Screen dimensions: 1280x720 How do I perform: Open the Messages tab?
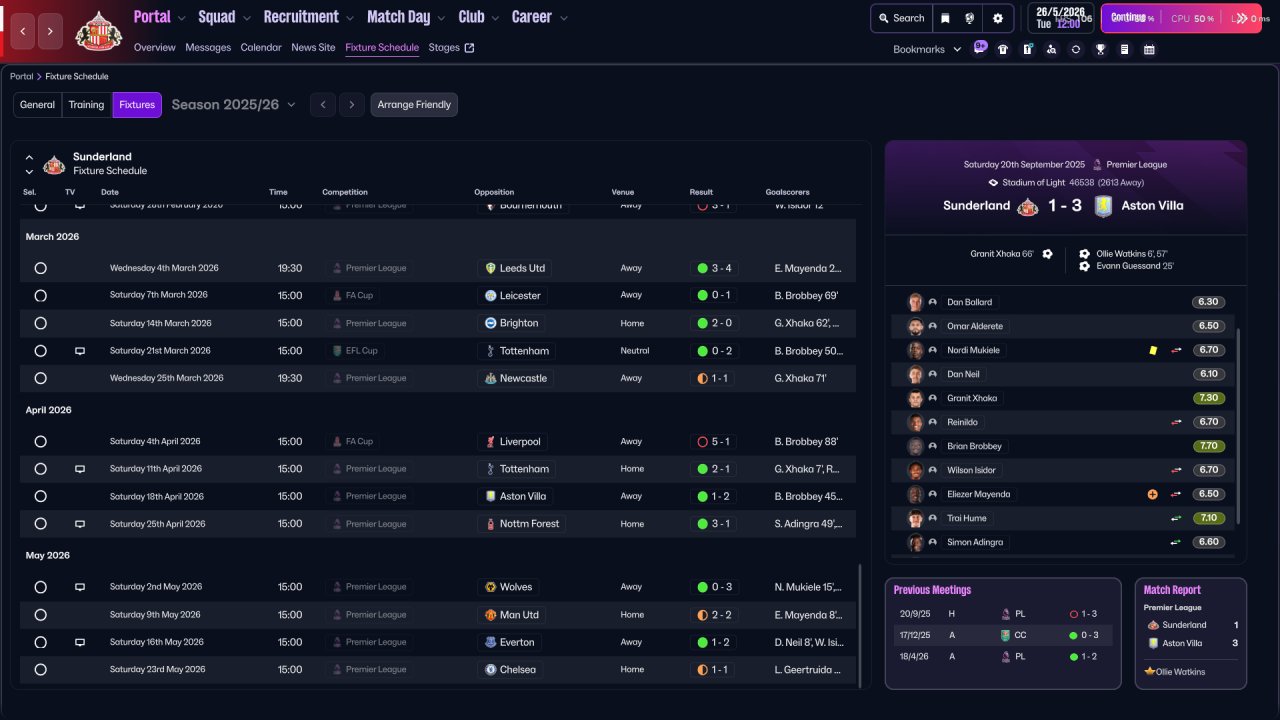click(x=208, y=47)
